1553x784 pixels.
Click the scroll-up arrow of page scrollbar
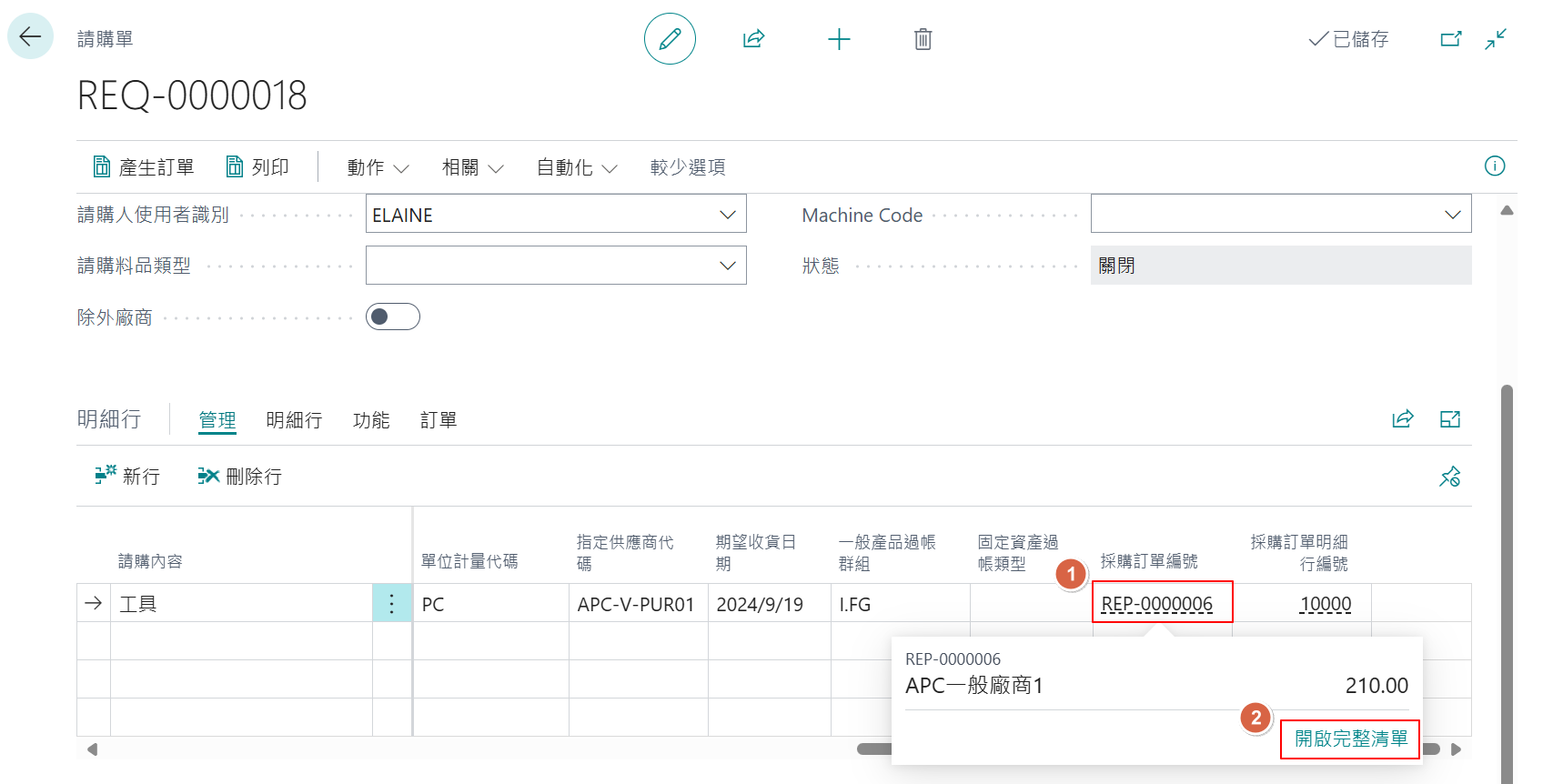click(1507, 210)
